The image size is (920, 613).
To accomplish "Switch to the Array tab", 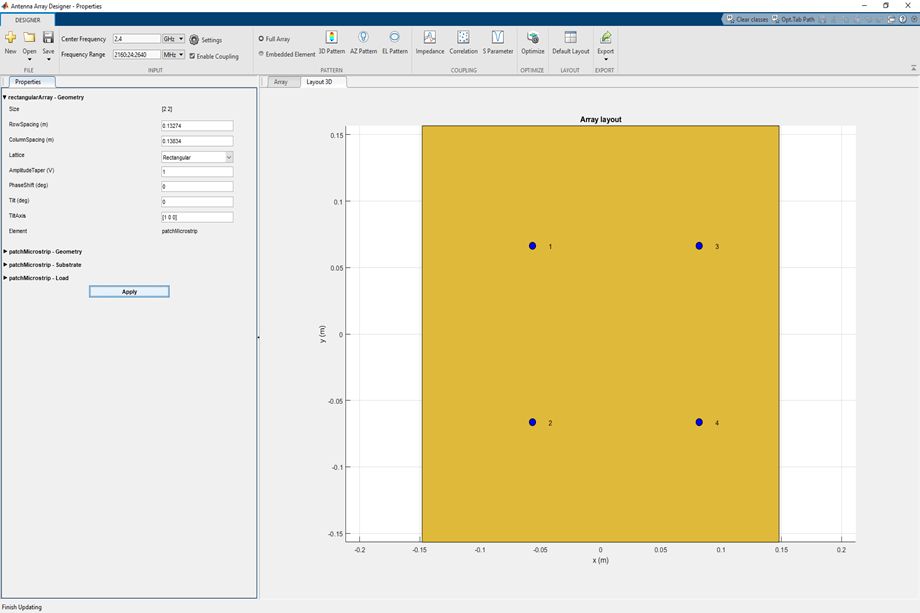I will tap(281, 82).
